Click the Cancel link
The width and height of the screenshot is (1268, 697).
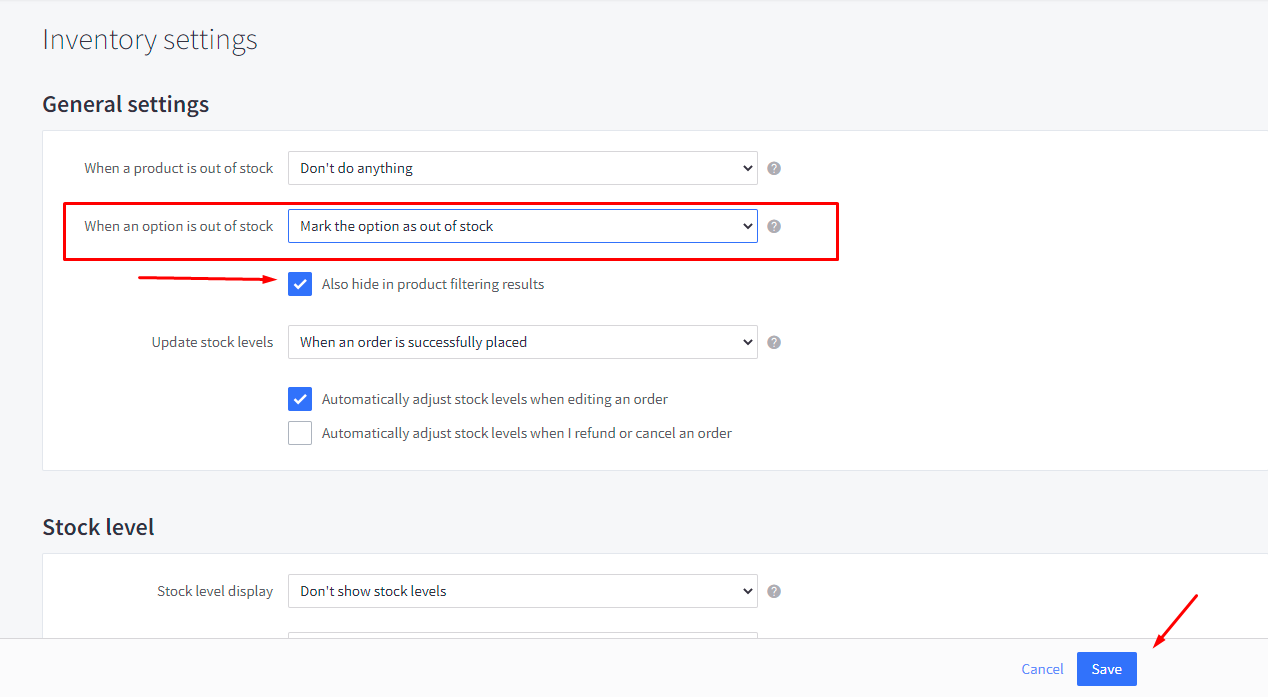coord(1042,669)
